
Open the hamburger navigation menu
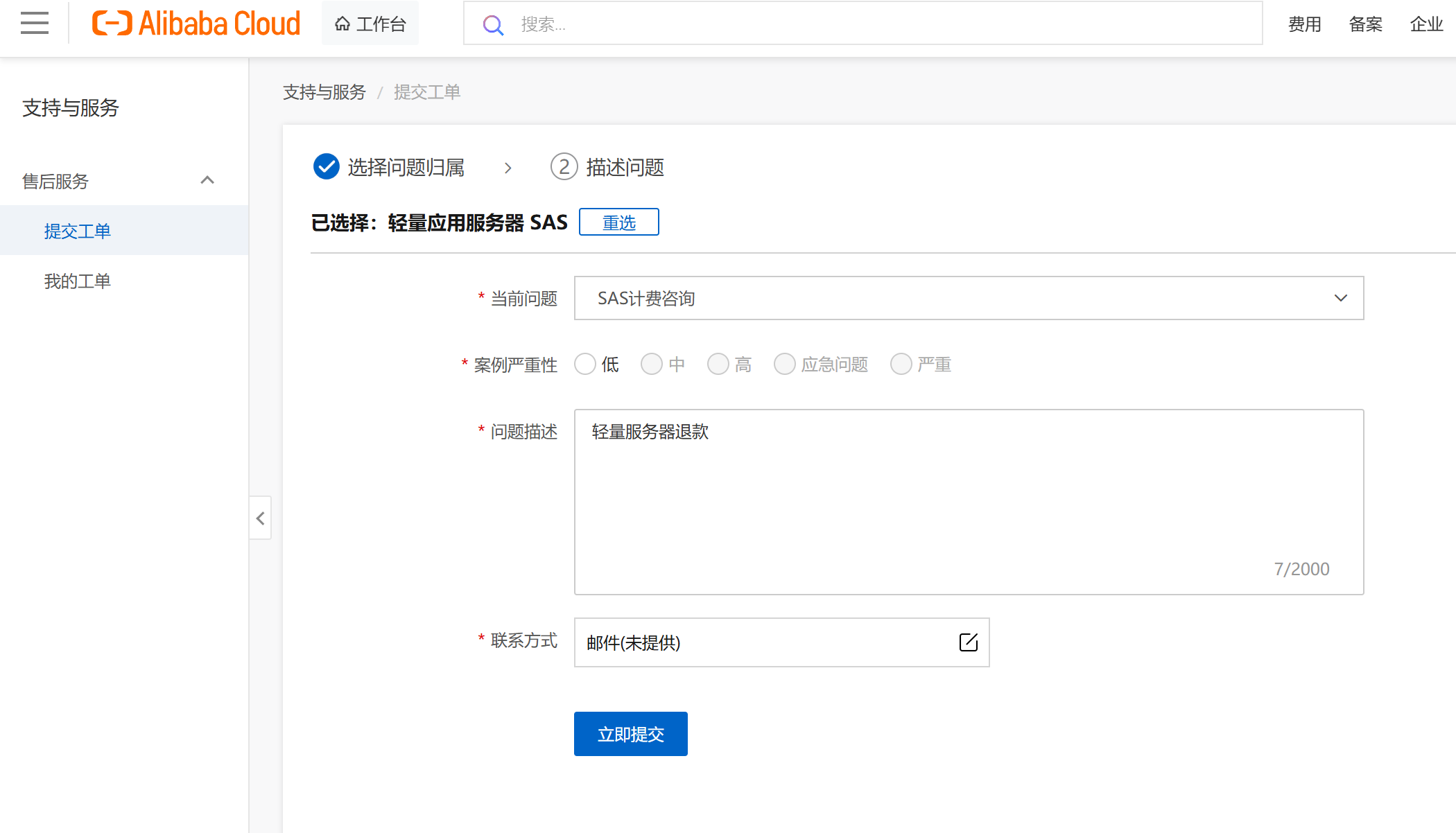coord(35,24)
